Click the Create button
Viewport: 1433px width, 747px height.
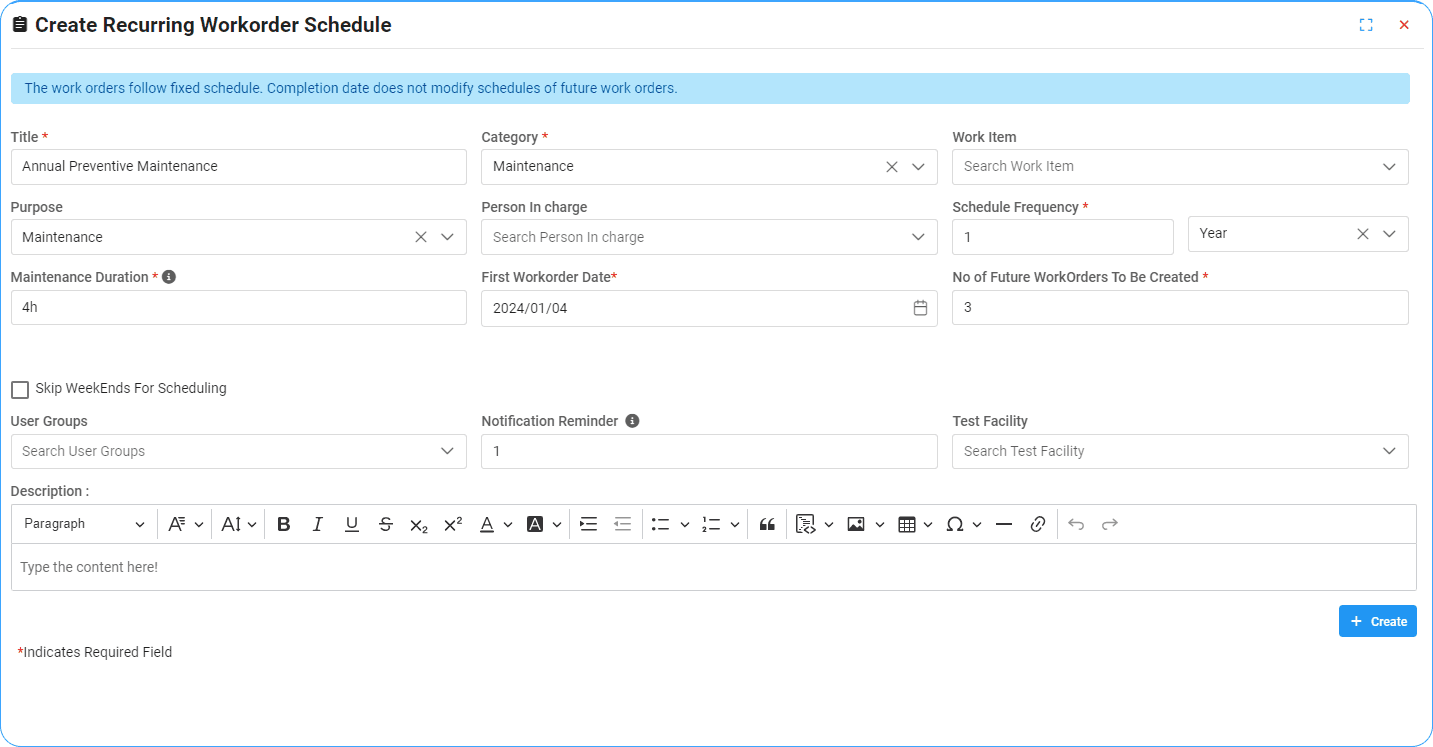pyautogui.click(x=1378, y=621)
